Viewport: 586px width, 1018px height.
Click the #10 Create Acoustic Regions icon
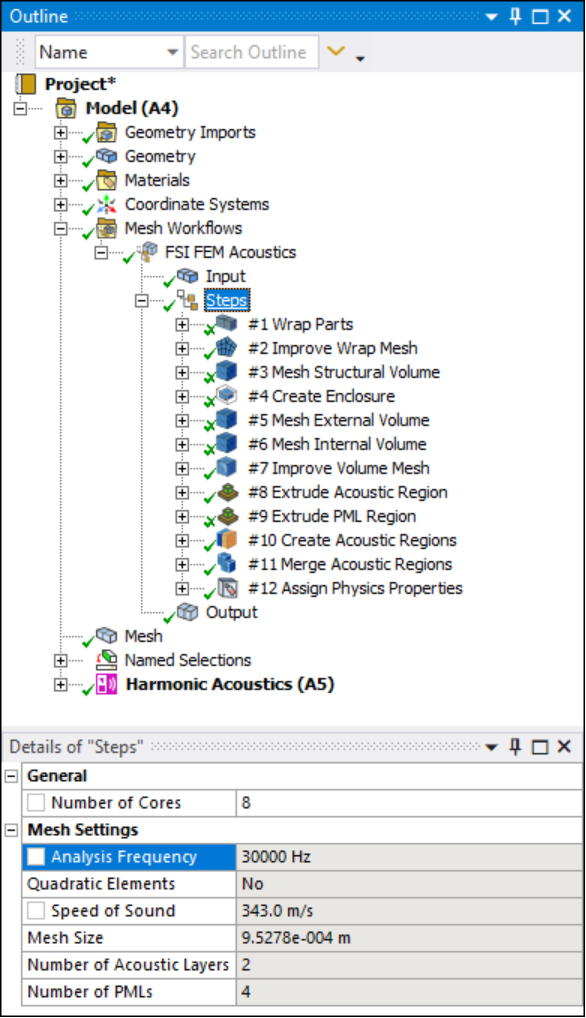click(x=226, y=540)
